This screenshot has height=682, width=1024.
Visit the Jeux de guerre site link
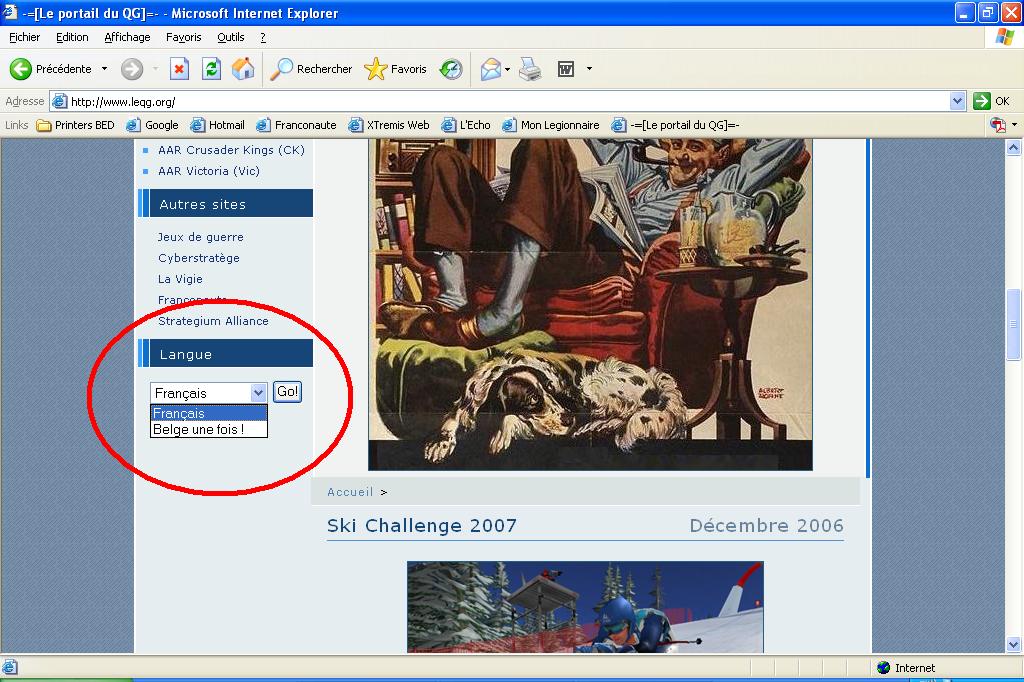pyautogui.click(x=200, y=236)
